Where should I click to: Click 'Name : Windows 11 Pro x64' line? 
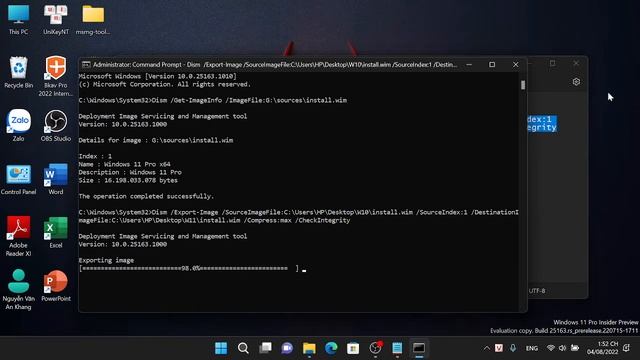click(x=124, y=164)
